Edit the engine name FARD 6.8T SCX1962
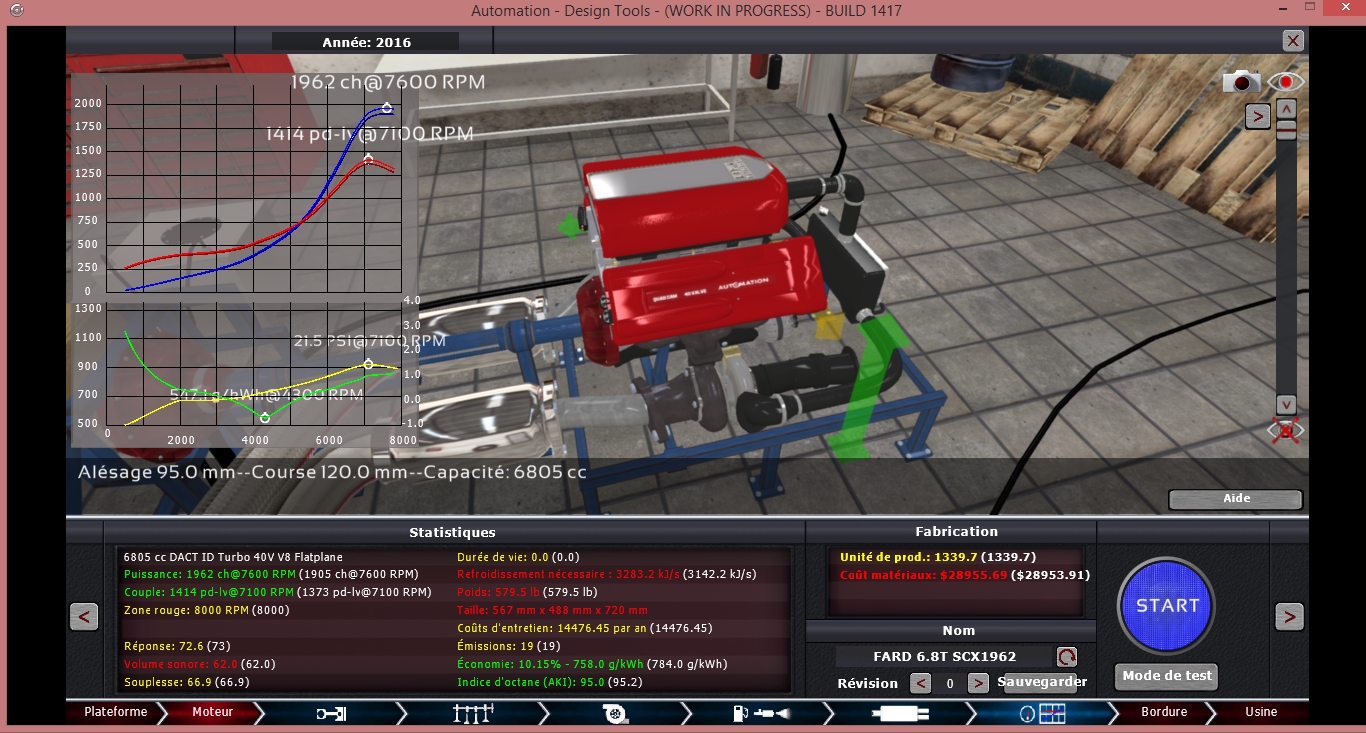The image size is (1366, 733). [945, 657]
